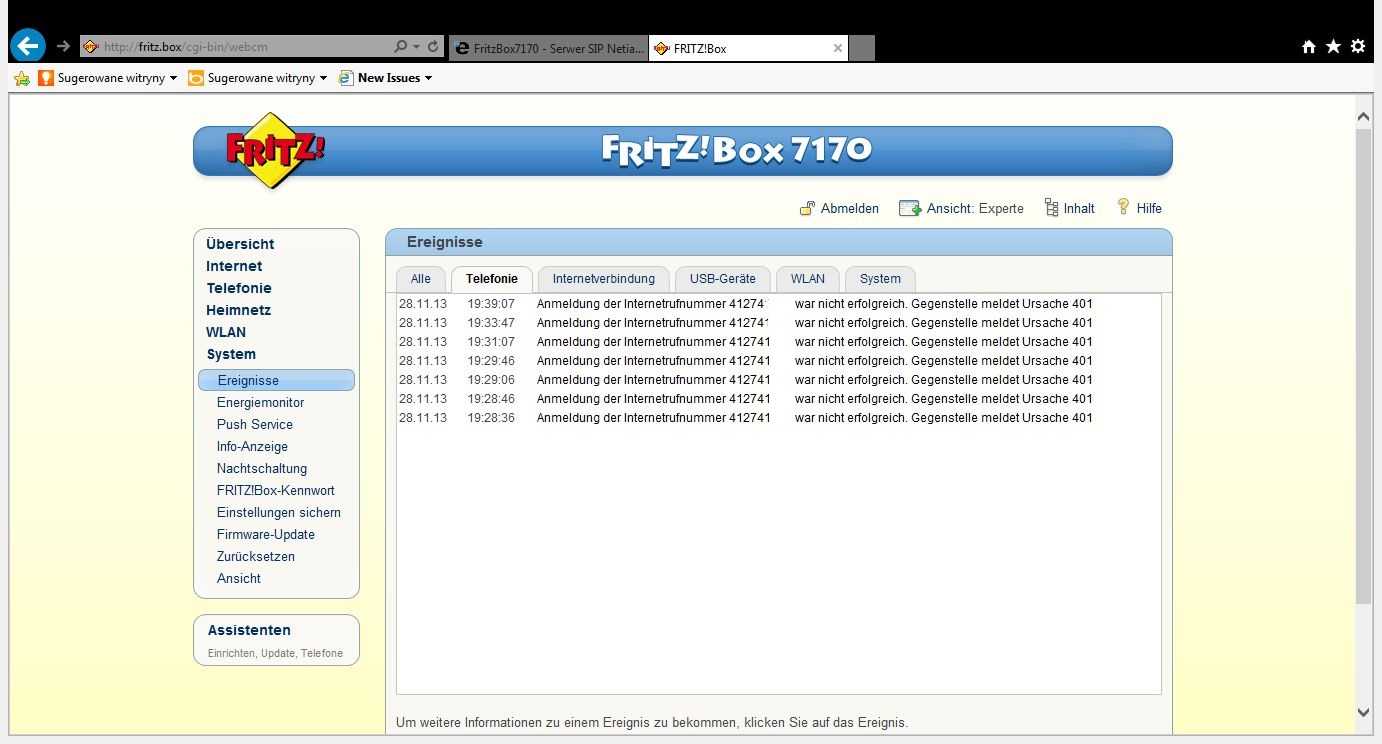Image resolution: width=1382 pixels, height=744 pixels.
Task: Close the FRITZ!Box browser tab
Action: [838, 48]
